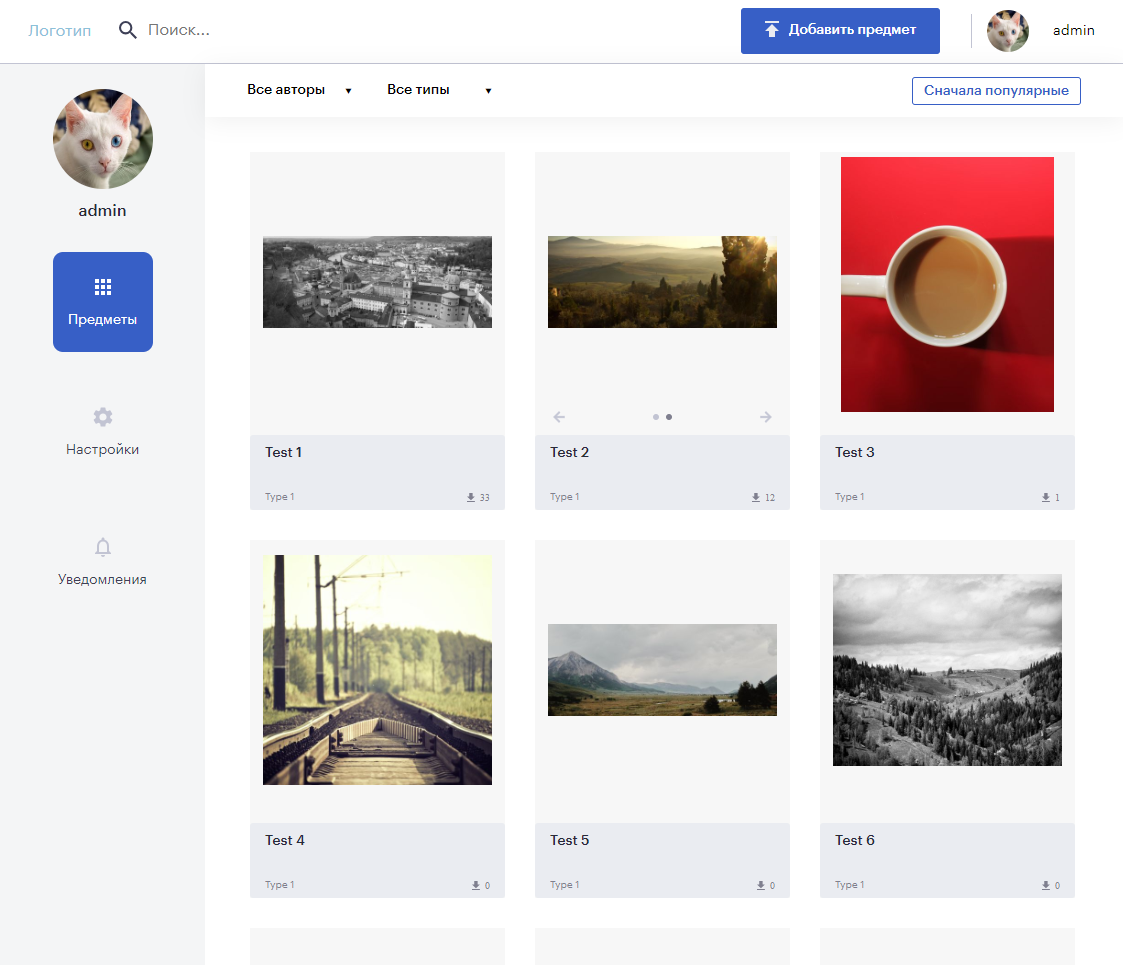Click Type 1 label on Test 4
The width and height of the screenshot is (1123, 965).
coord(279,885)
